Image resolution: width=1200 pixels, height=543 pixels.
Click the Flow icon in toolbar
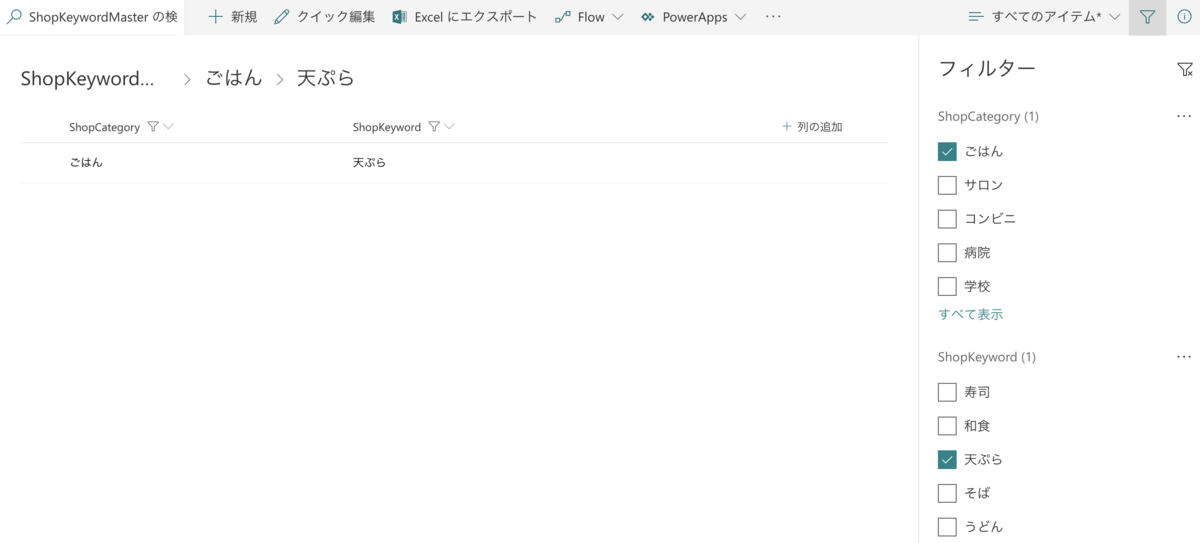(563, 17)
